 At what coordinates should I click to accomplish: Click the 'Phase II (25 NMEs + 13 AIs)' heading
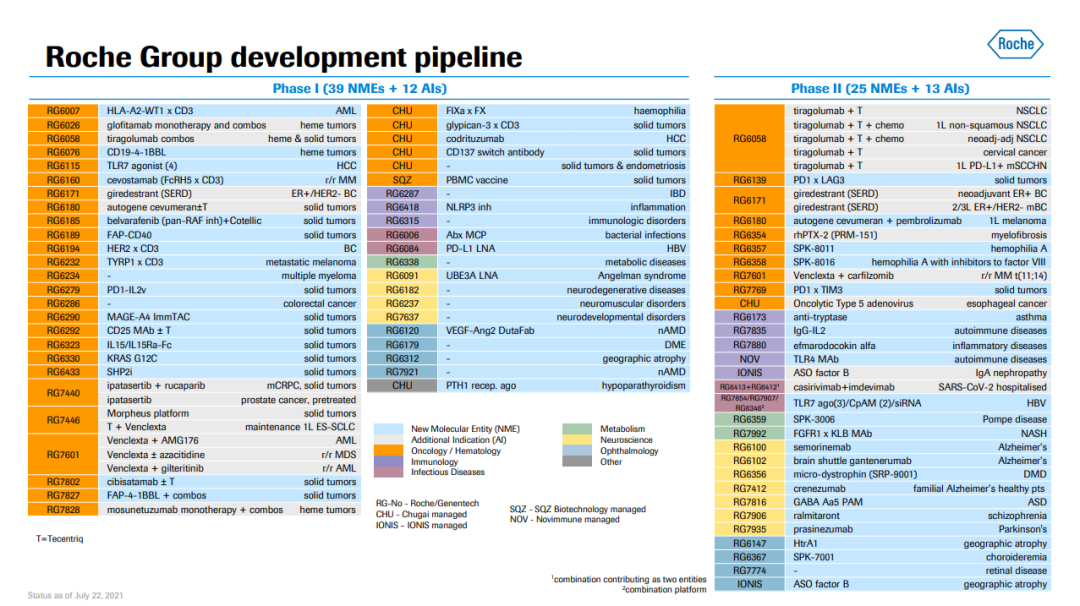tap(880, 89)
